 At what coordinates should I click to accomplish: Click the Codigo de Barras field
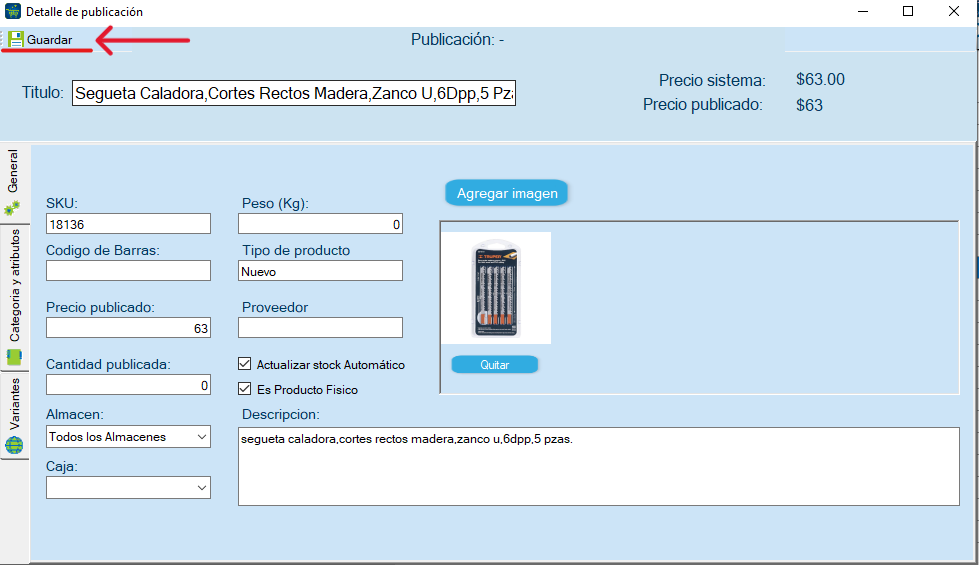[128, 270]
